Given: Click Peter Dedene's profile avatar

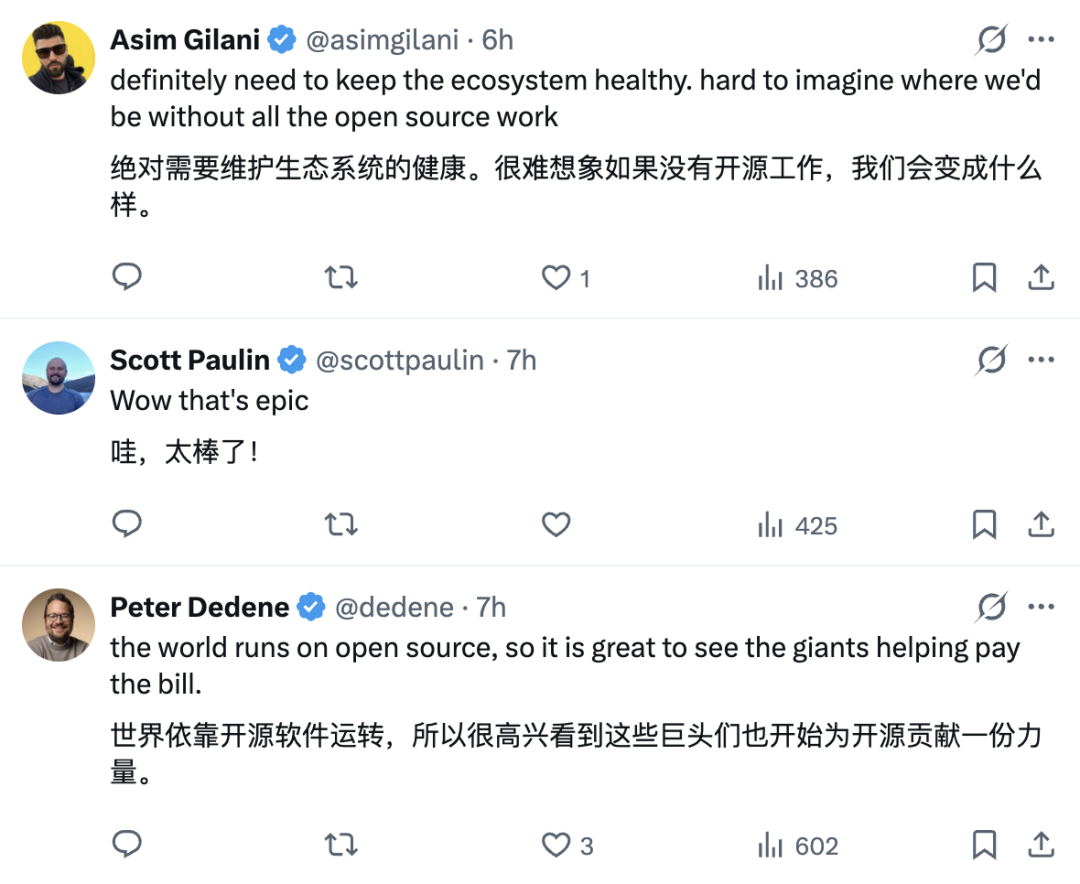Looking at the screenshot, I should pos(58,624).
